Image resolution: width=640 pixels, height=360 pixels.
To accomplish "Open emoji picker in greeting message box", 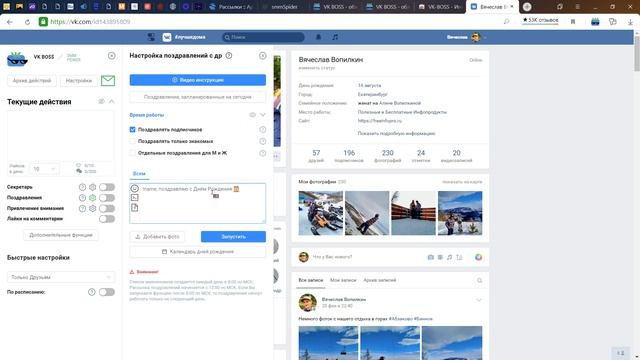I will pyautogui.click(x=134, y=189).
